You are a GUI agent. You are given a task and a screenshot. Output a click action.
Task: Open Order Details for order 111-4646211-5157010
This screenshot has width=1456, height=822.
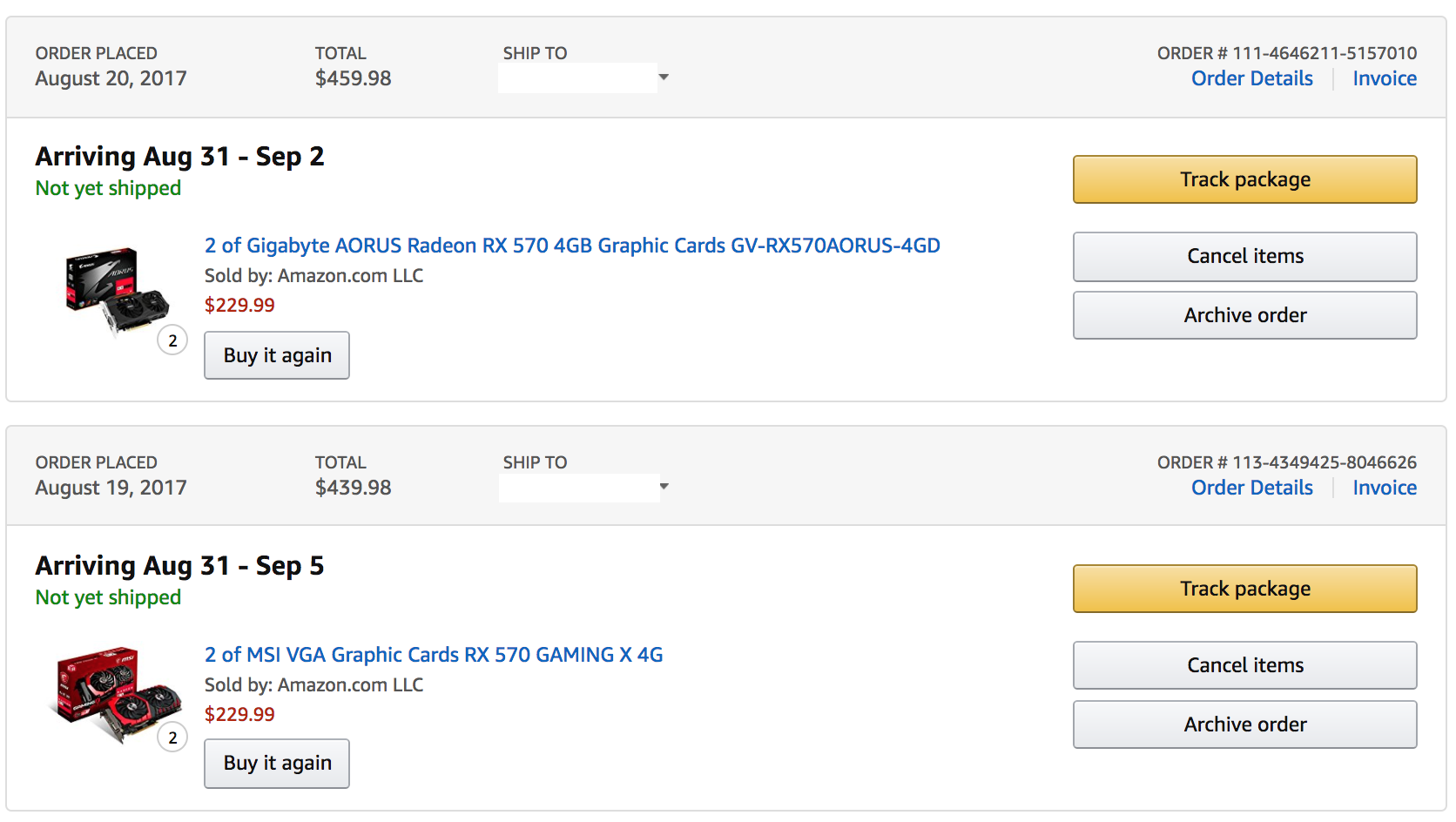point(1251,78)
